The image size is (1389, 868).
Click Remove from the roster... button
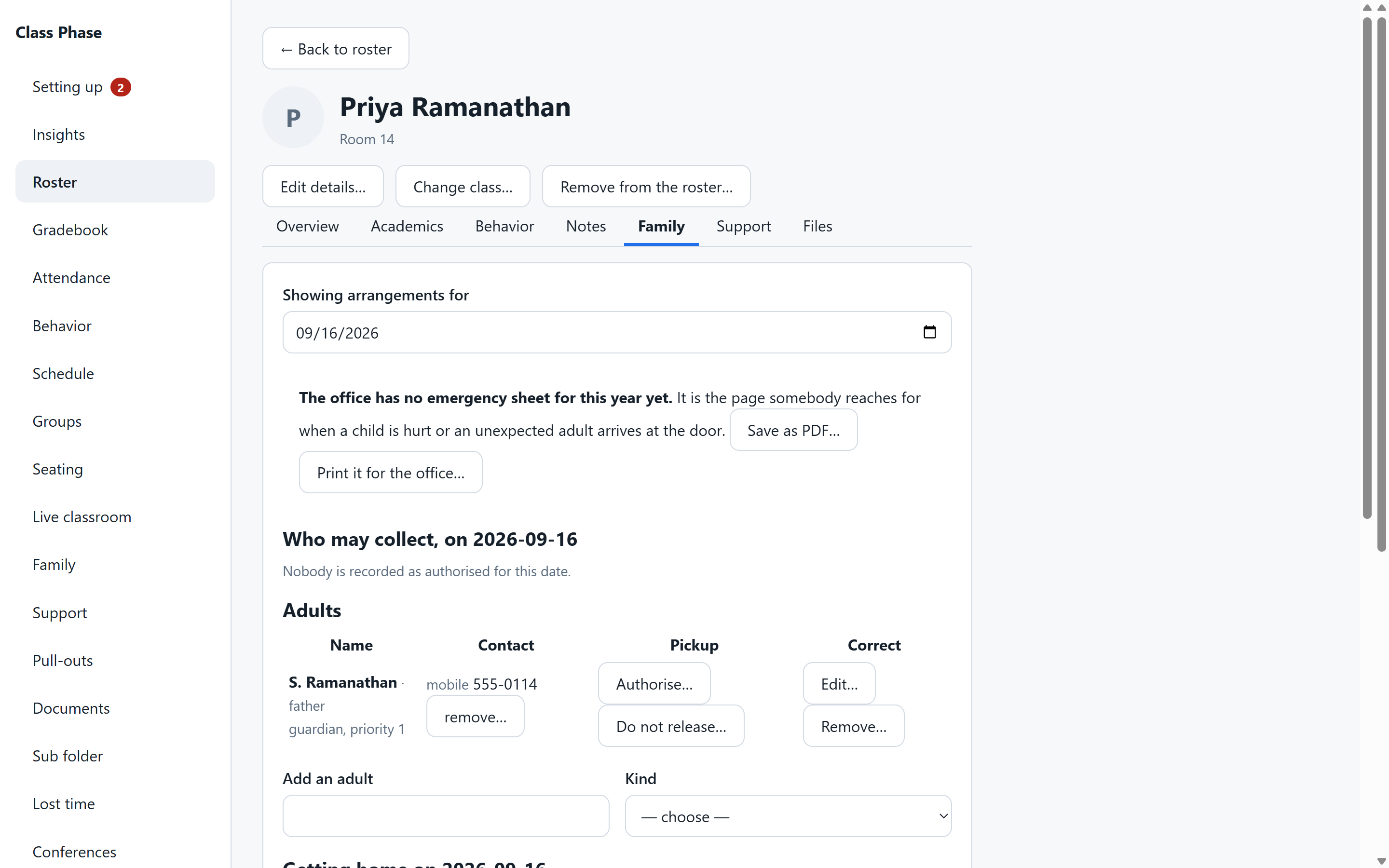pos(646,187)
